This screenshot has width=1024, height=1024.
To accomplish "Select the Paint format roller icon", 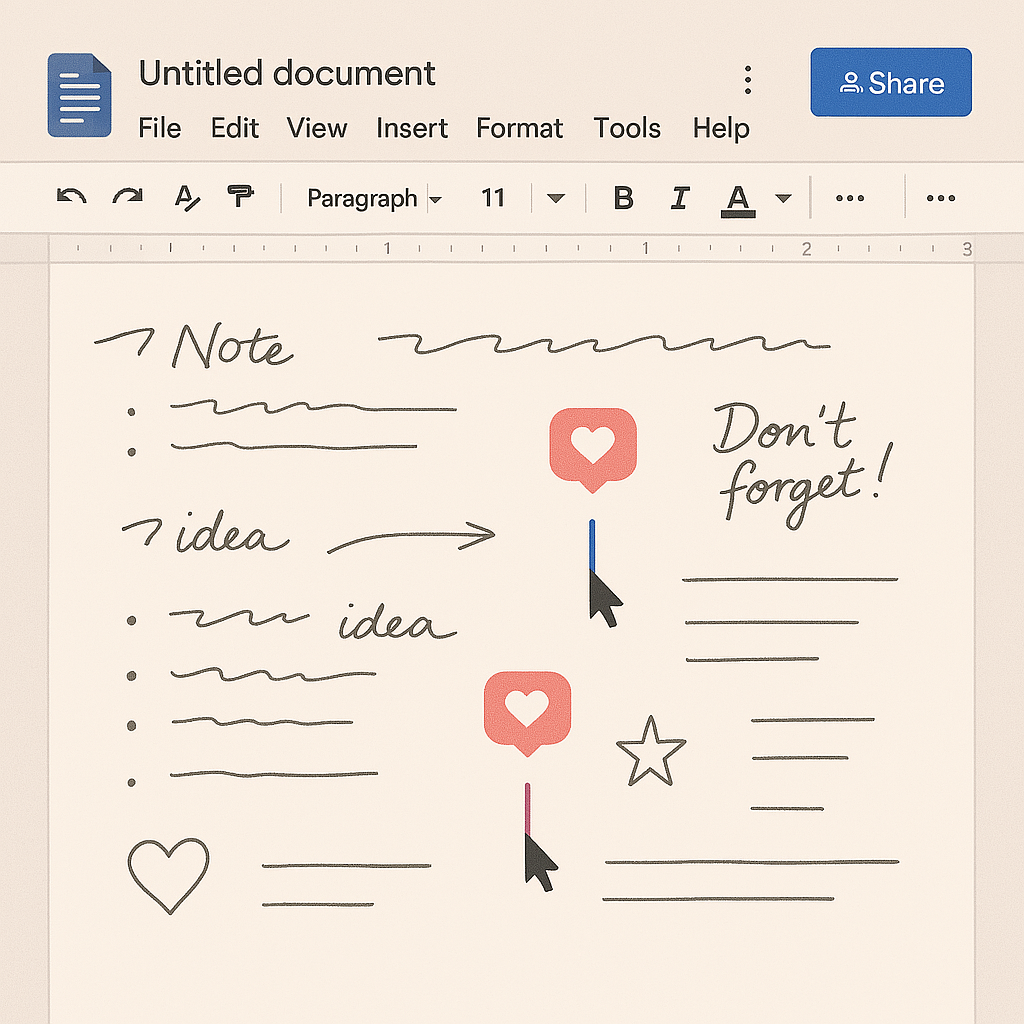I will pos(240,198).
